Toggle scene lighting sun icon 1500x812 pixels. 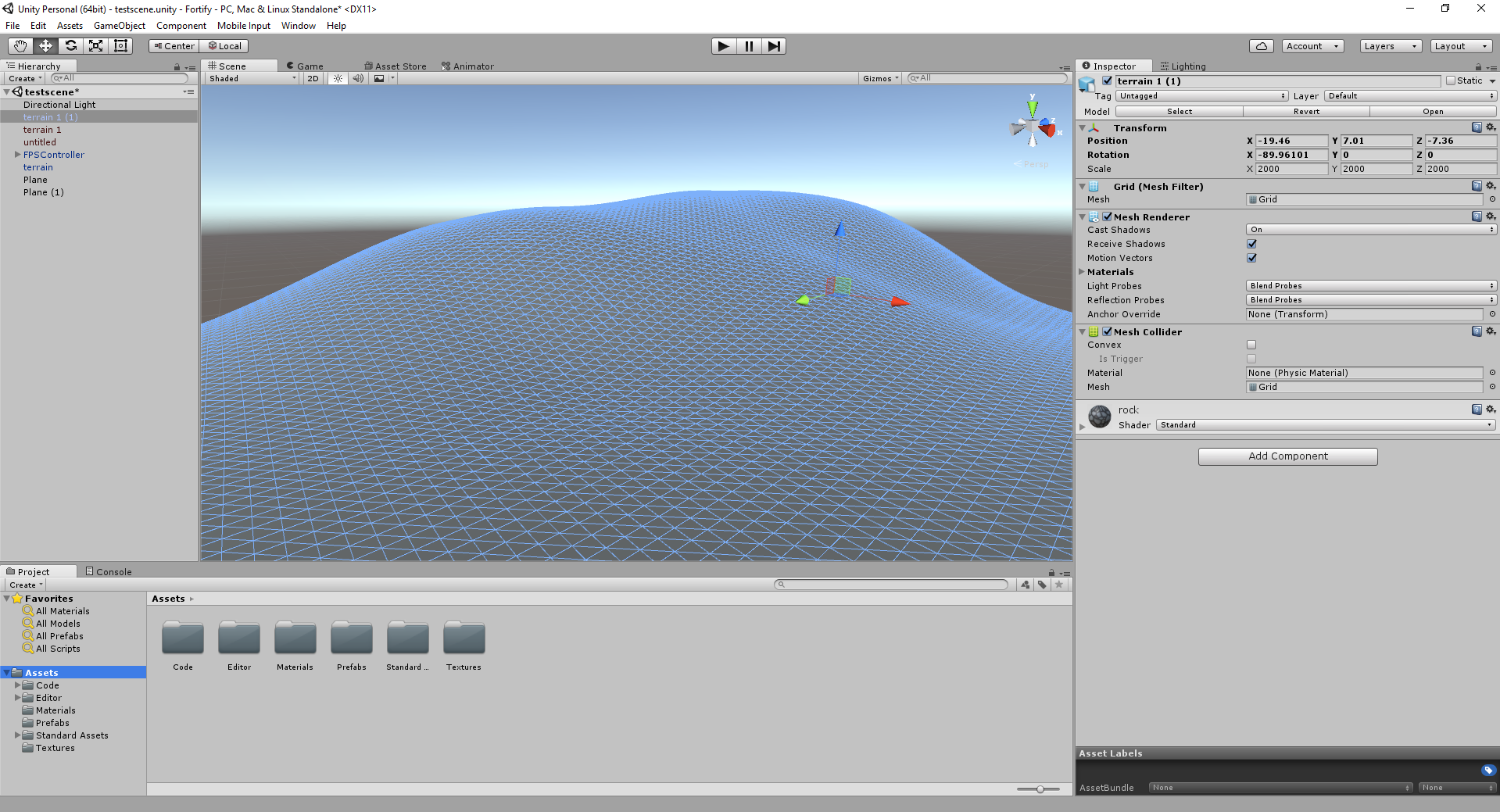(x=338, y=78)
